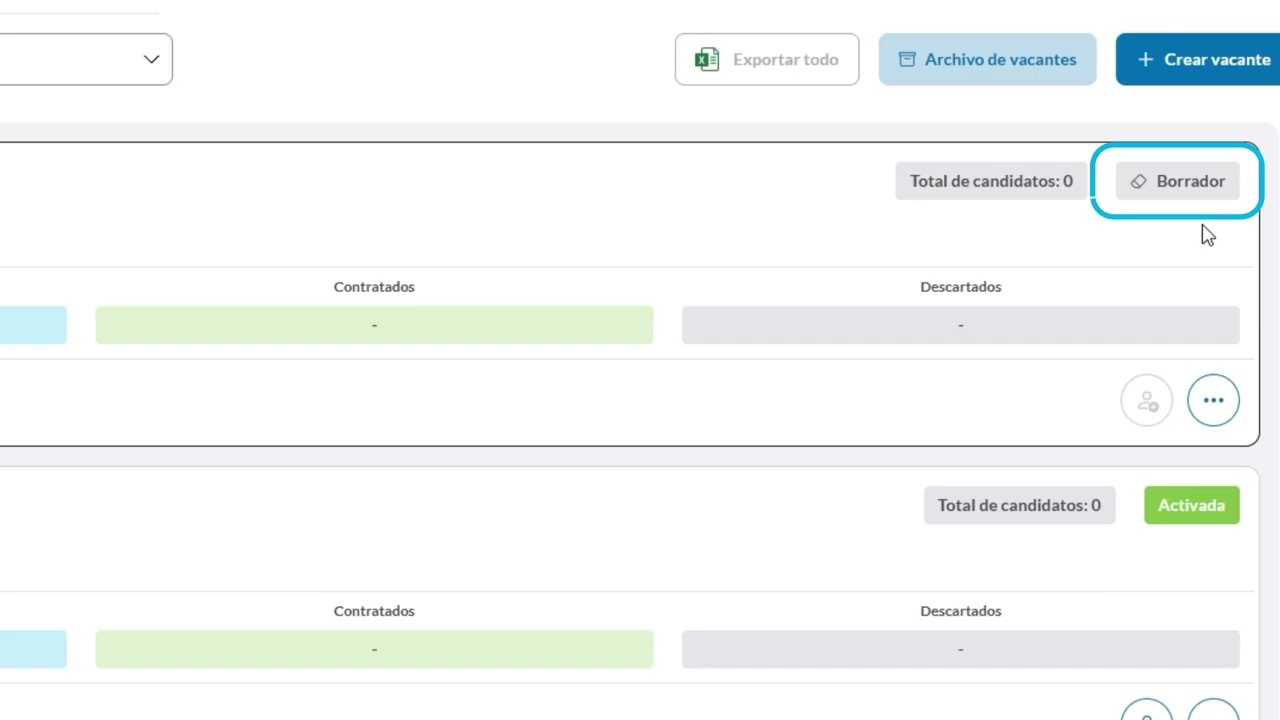The width and height of the screenshot is (1280, 720).
Task: Click the eraser icon on Borrador badge
Action: pos(1138,182)
